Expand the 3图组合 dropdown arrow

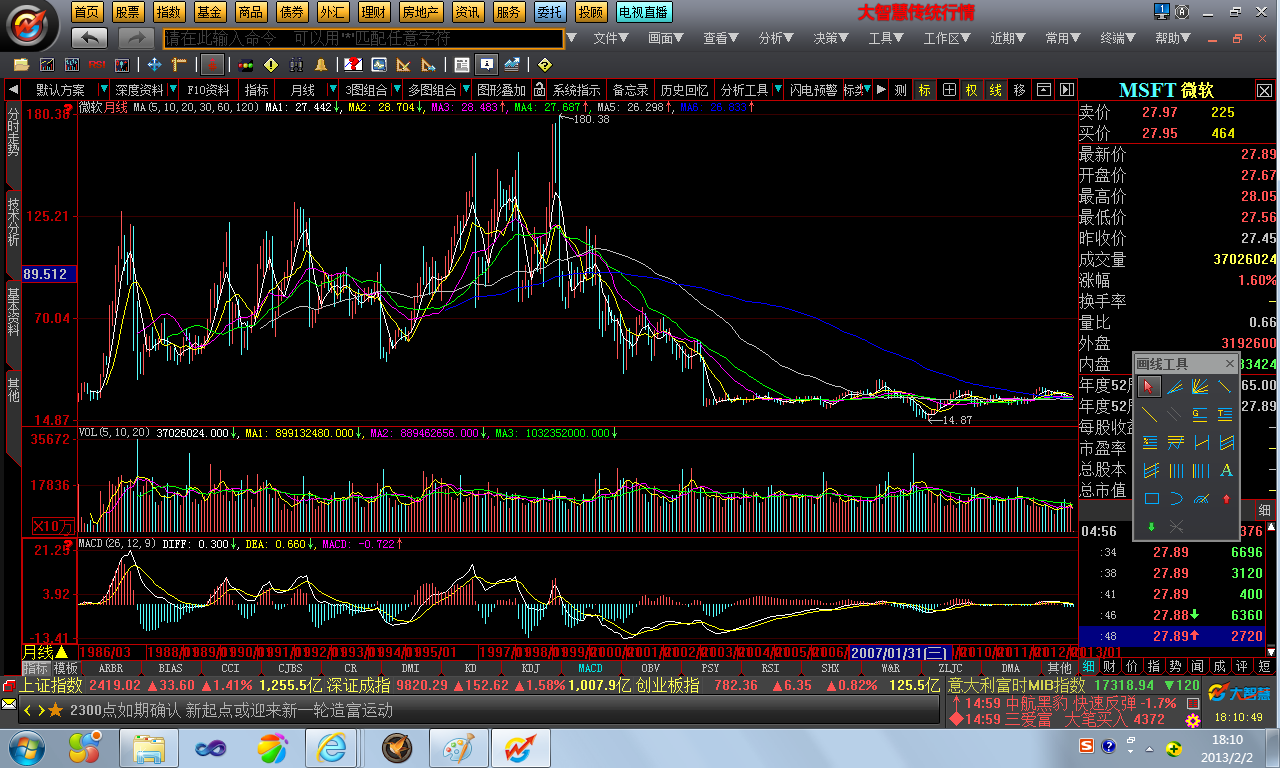coord(397,89)
